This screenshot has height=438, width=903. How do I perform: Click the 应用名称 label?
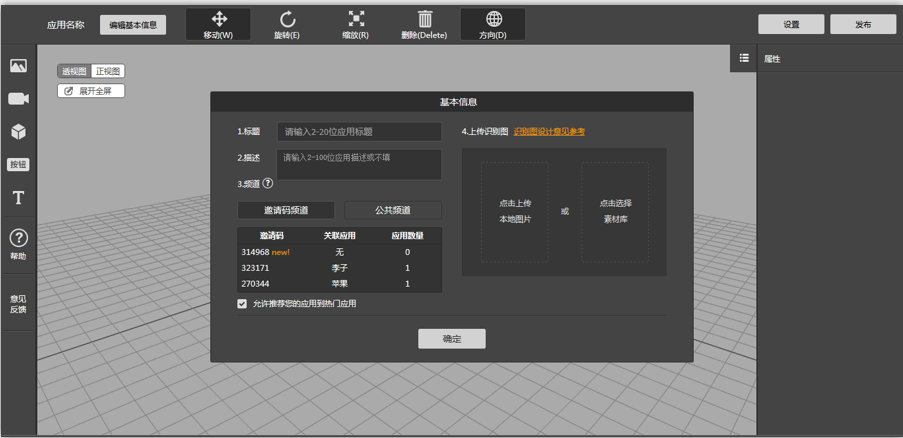(66, 25)
